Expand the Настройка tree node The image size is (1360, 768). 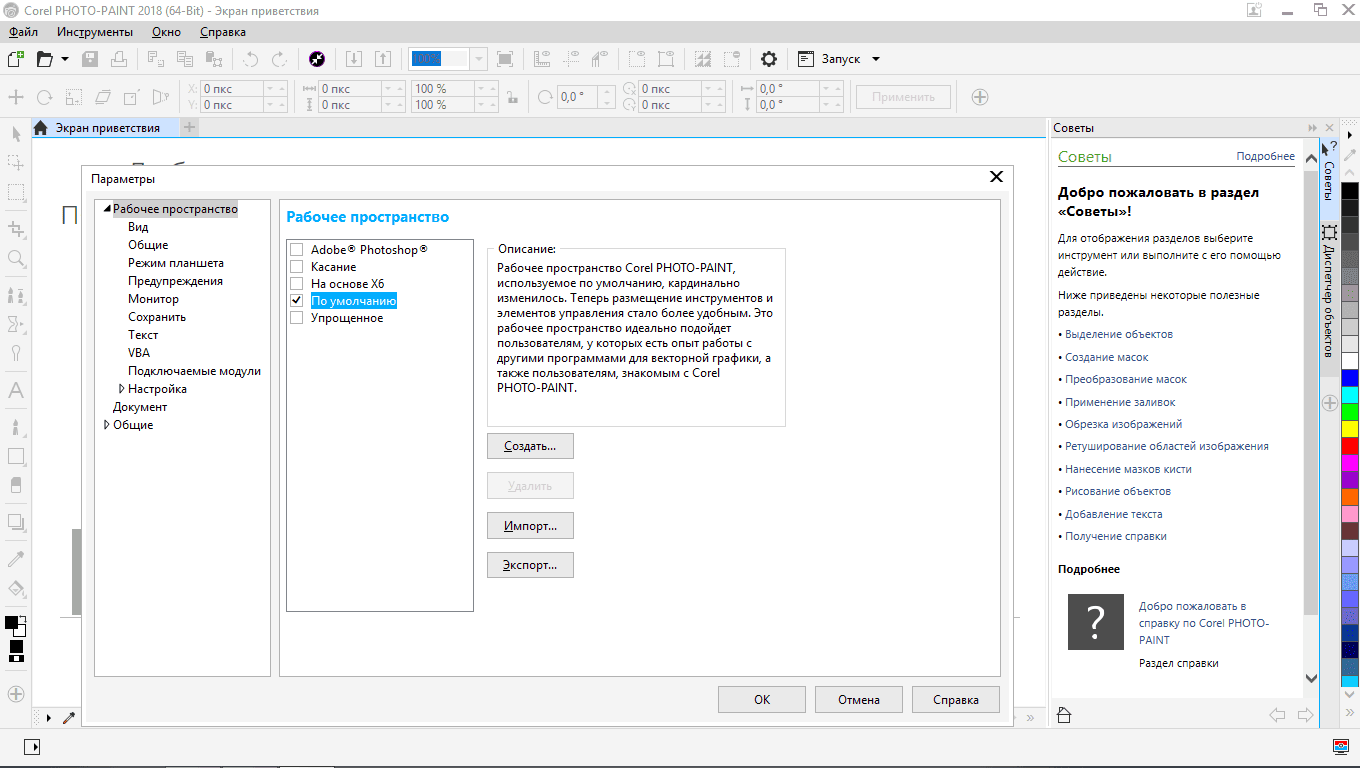click(121, 389)
